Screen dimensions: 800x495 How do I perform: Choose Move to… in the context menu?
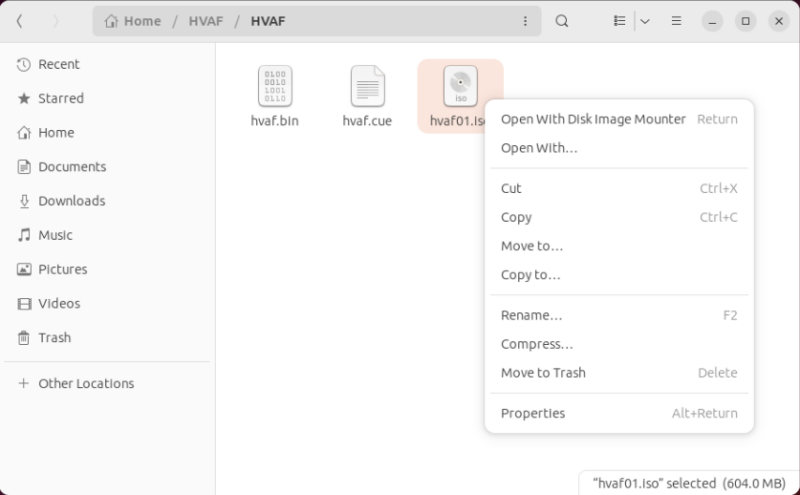click(x=619, y=246)
